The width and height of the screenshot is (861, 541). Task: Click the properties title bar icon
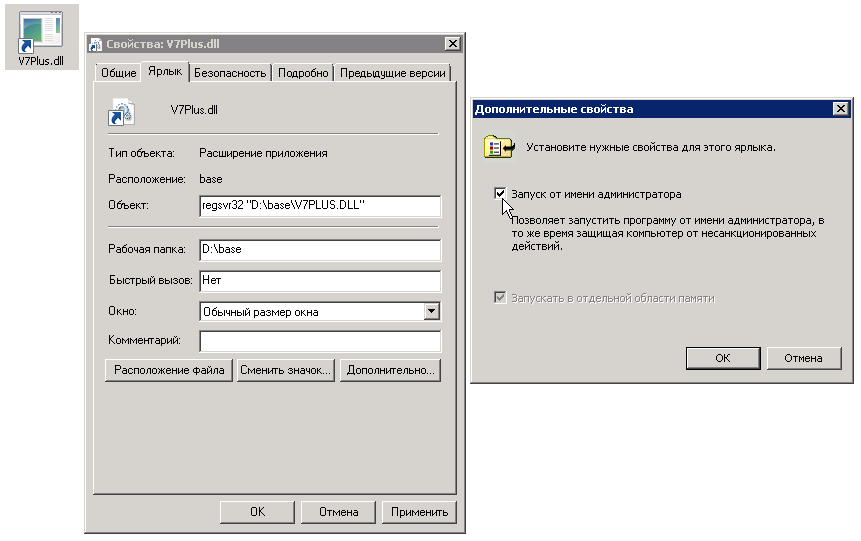pyautogui.click(x=96, y=44)
